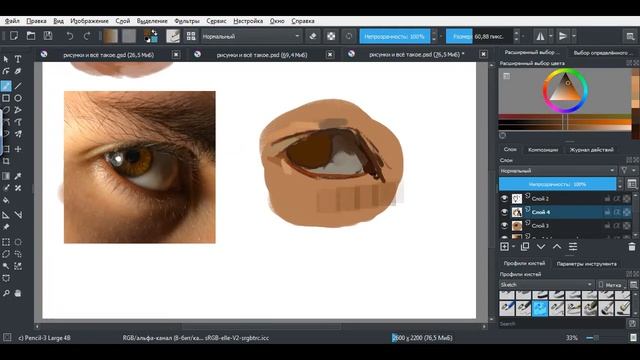
Task: Toggle preserve alpha button
Action: (331, 36)
